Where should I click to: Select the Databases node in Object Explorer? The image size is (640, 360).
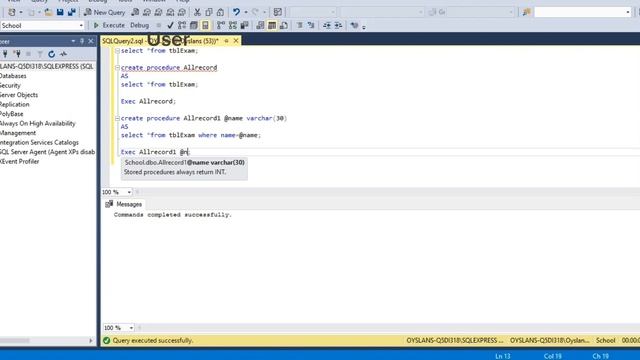[13, 76]
